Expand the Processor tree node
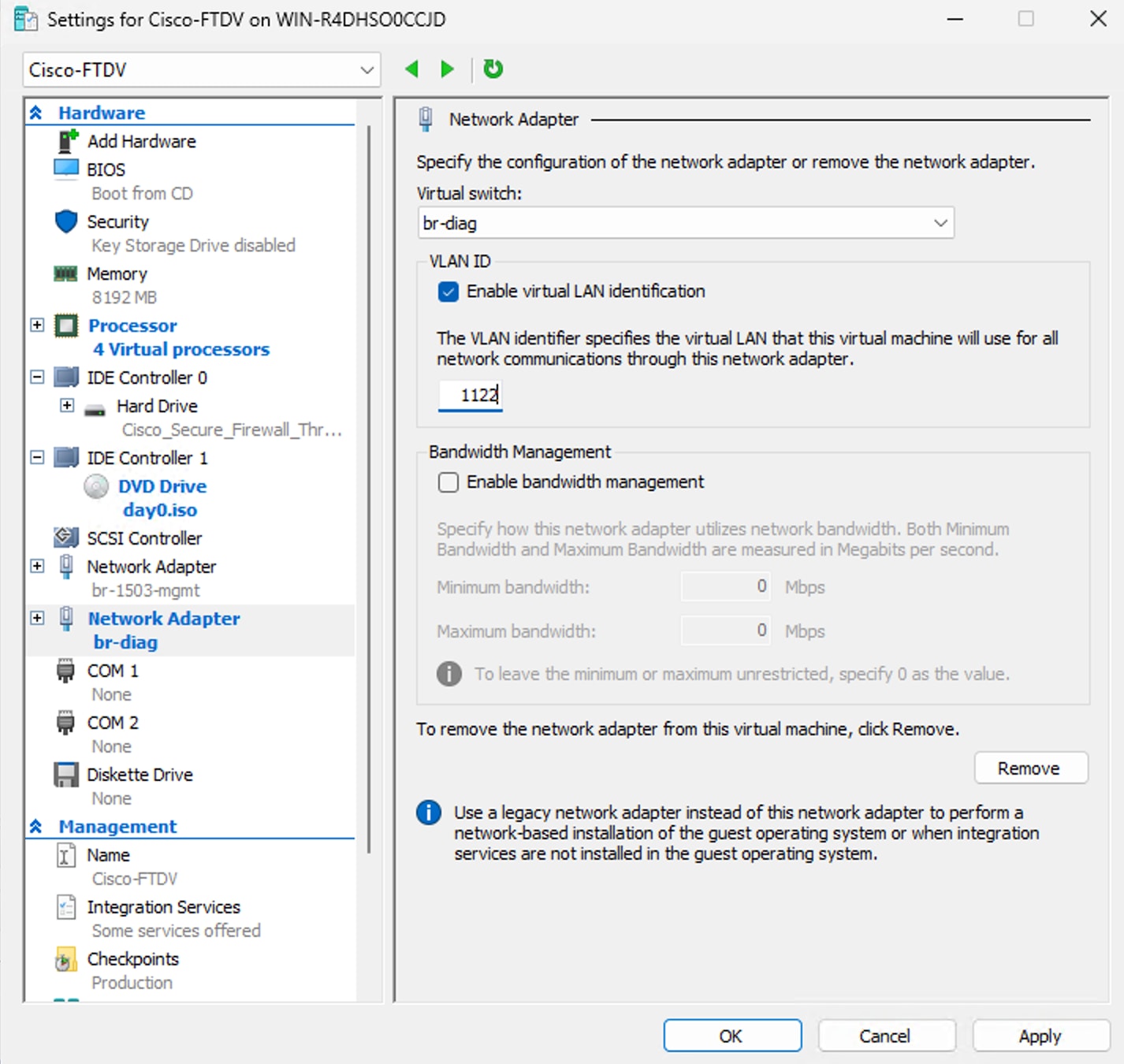This screenshot has width=1124, height=1064. 37,325
